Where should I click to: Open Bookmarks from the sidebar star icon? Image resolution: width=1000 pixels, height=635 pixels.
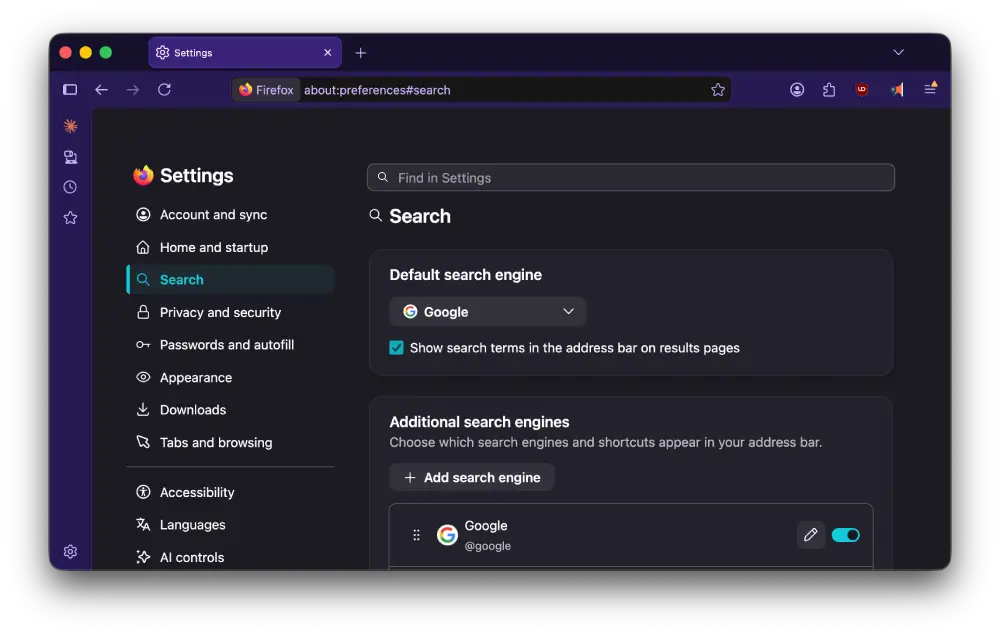(71, 218)
